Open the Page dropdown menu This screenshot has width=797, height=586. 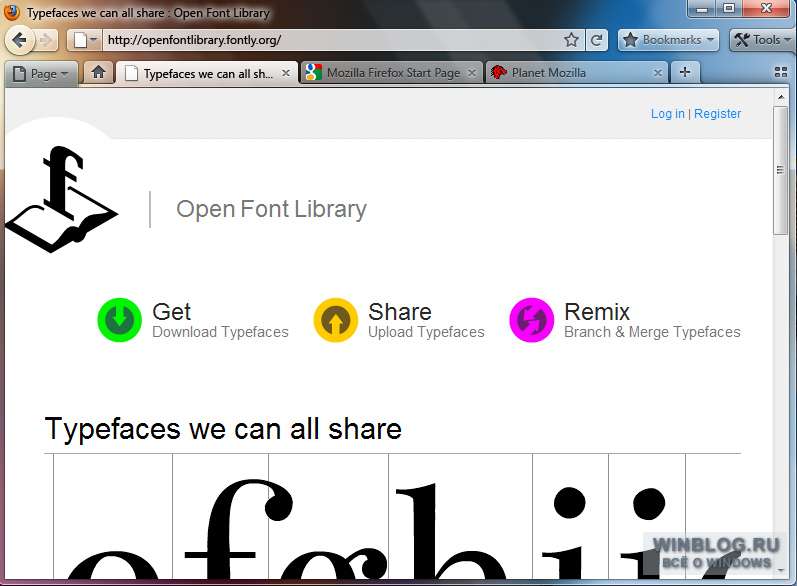click(41, 74)
